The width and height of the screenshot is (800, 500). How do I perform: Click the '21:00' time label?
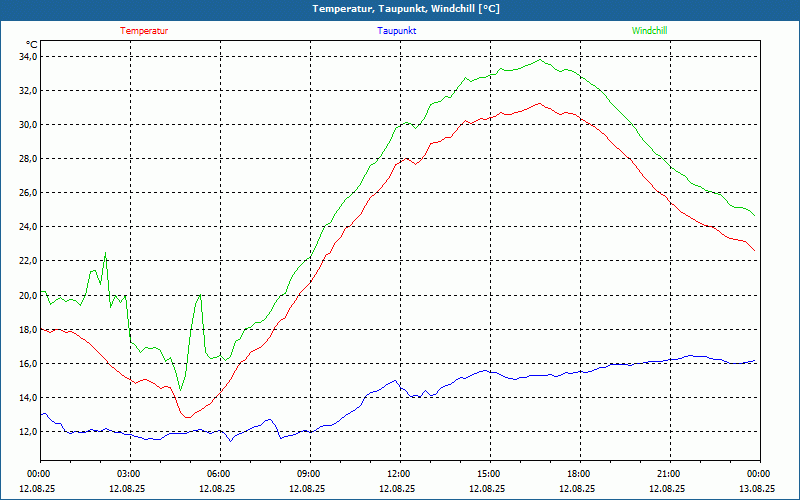(669, 474)
